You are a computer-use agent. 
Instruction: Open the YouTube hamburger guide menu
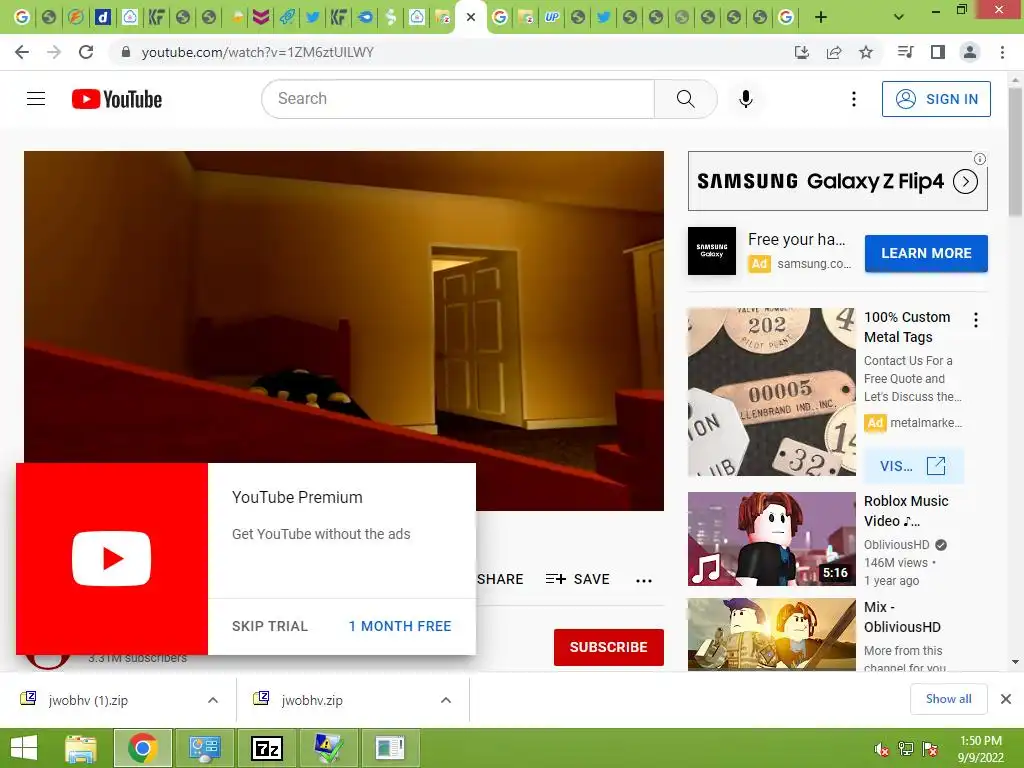point(36,99)
